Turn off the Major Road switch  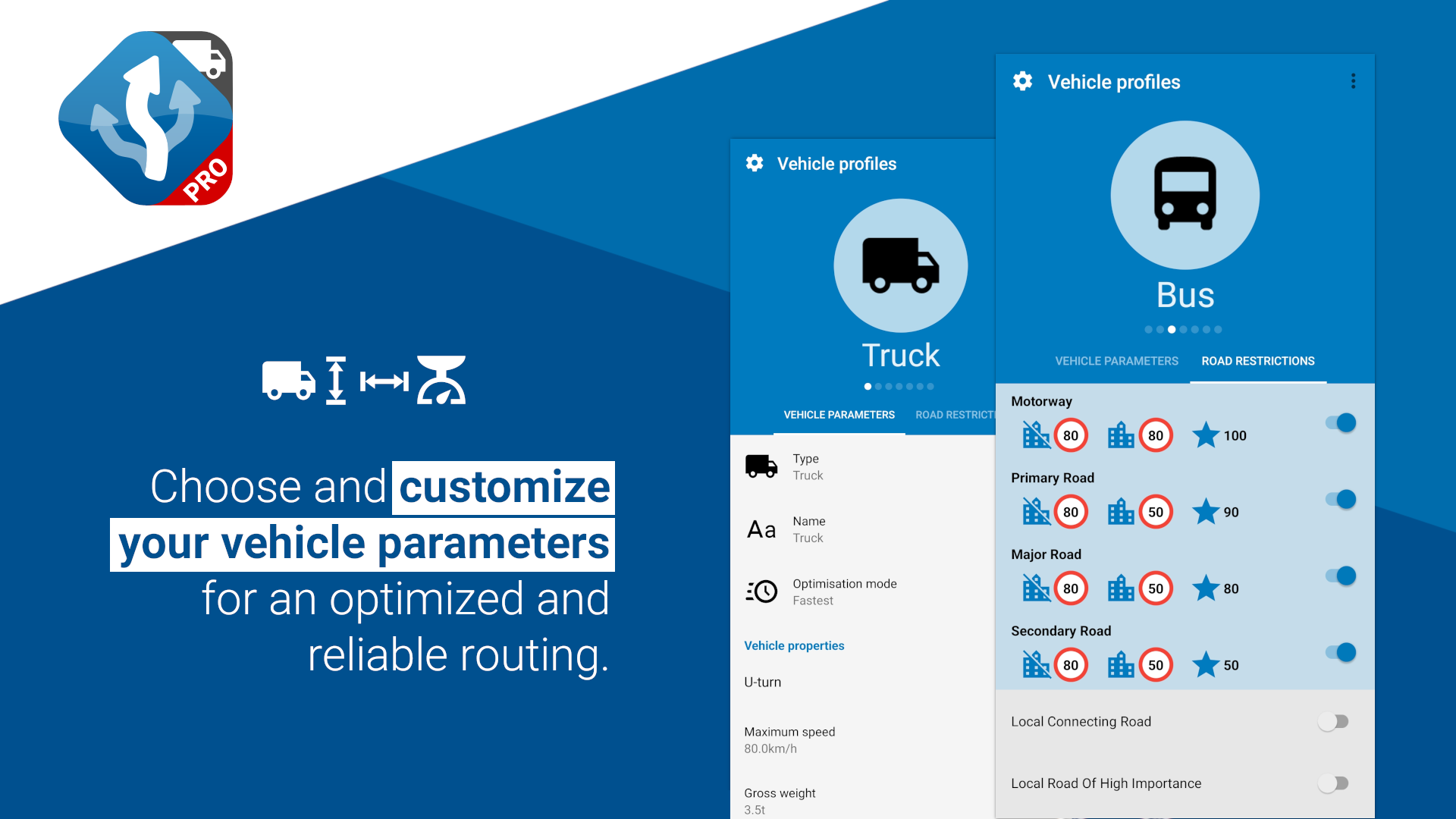[x=1341, y=576]
